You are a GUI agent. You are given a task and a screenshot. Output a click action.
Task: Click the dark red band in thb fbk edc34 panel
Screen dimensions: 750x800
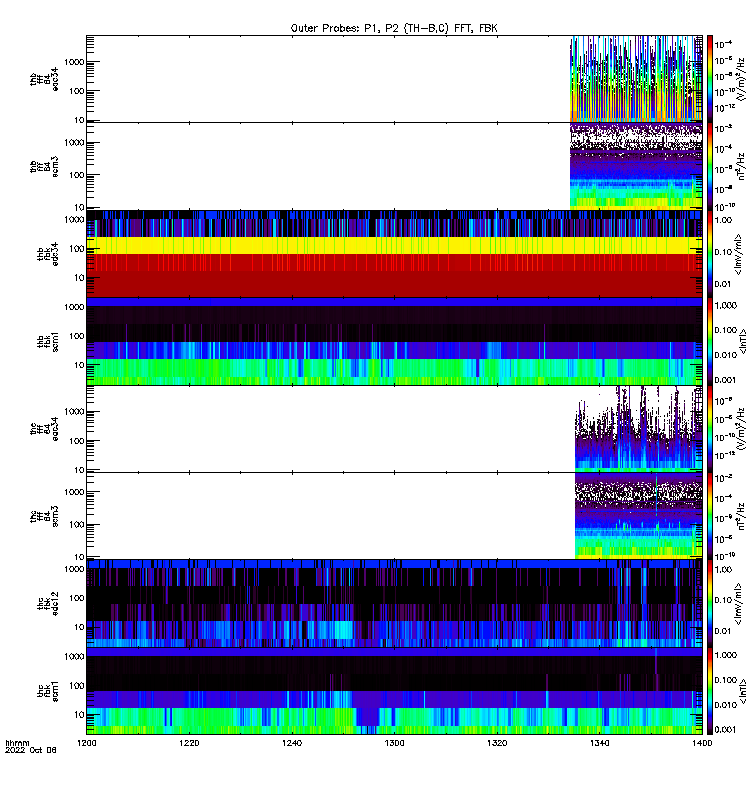(x=394, y=284)
